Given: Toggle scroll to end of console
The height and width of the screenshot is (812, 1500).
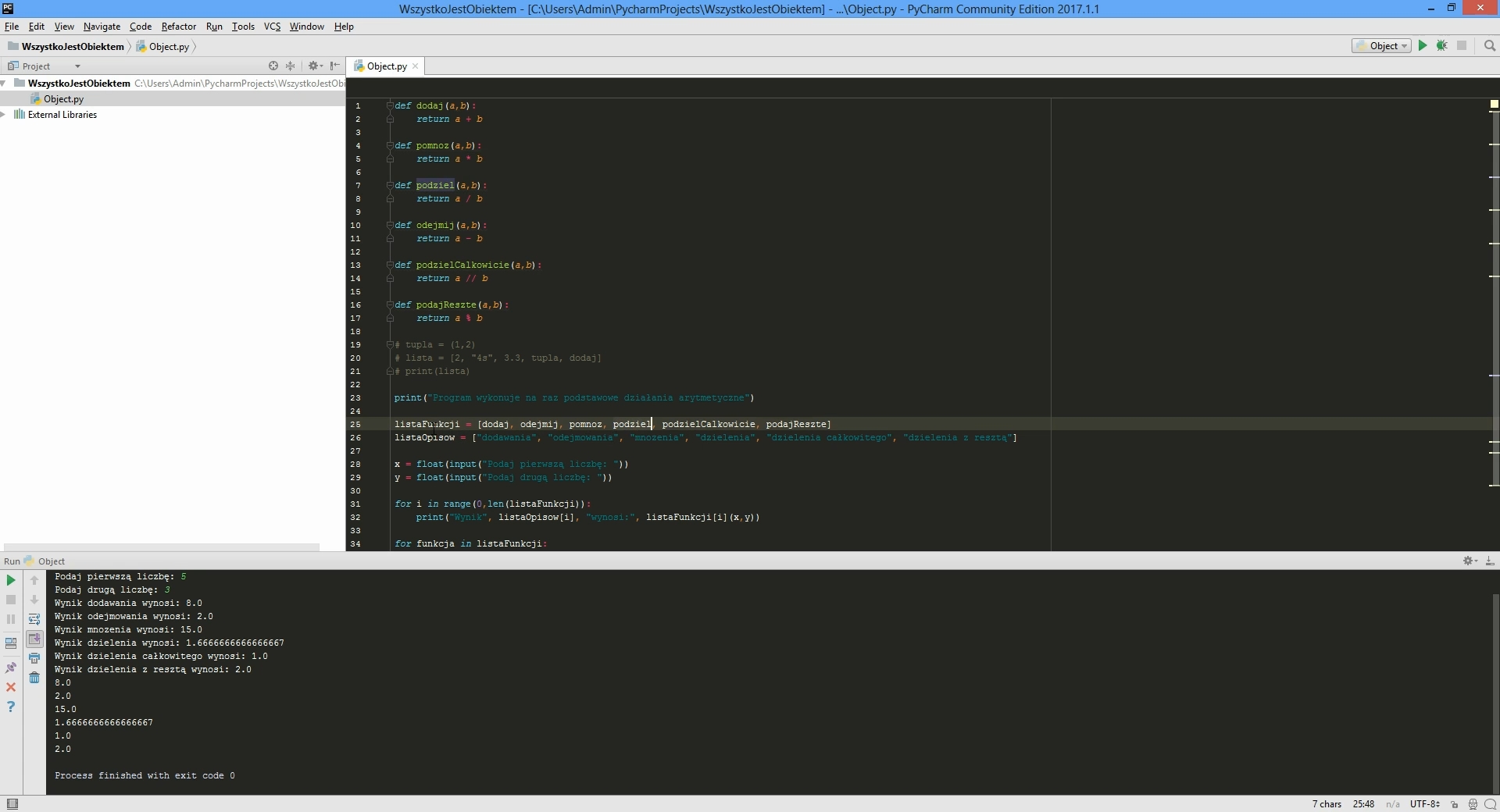Looking at the screenshot, I should click(34, 639).
